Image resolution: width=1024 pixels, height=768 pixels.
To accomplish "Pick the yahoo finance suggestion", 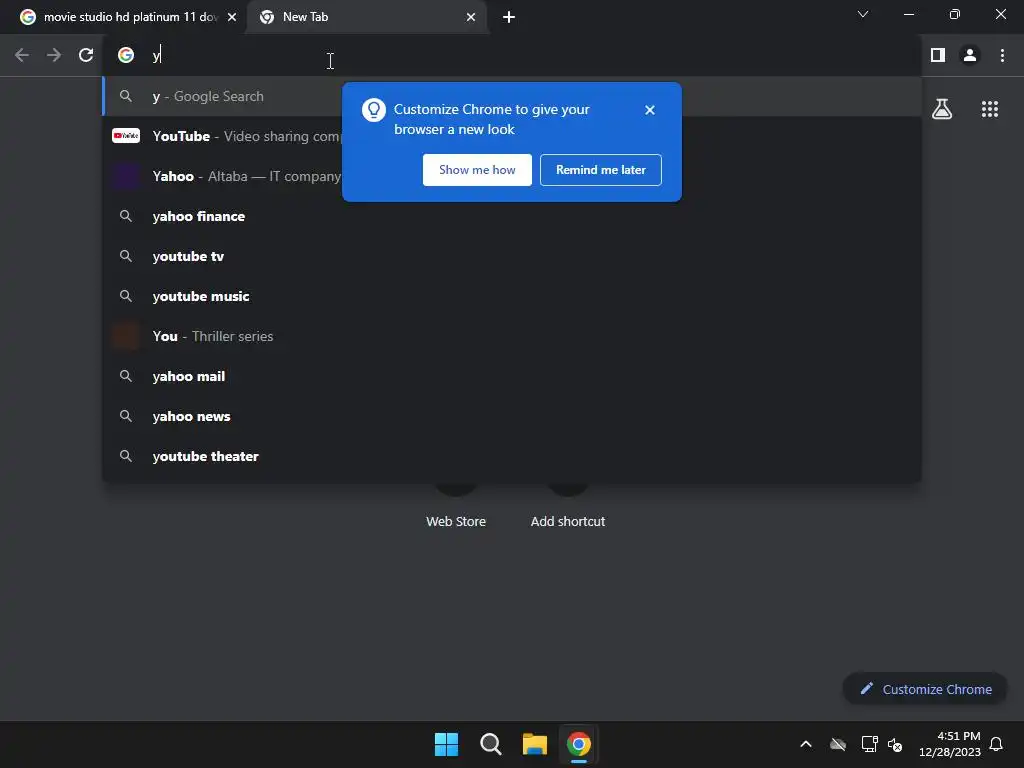I will (x=511, y=216).
